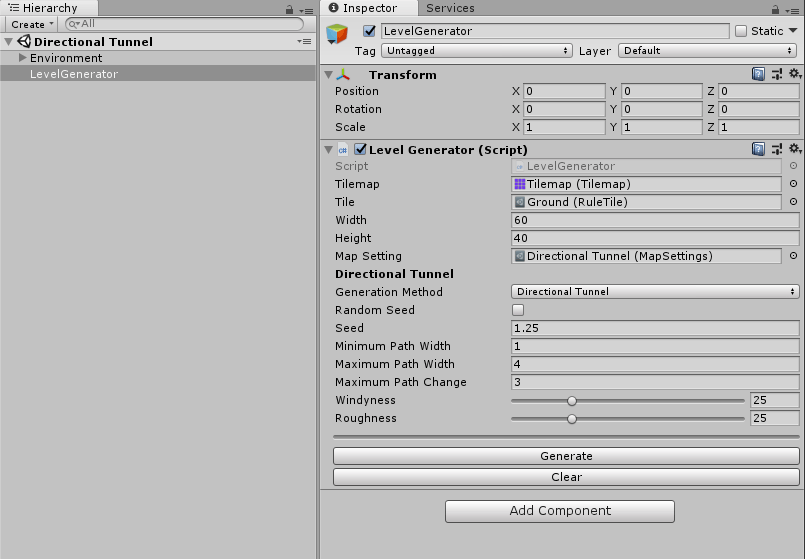Click the Directional Tunnel (MapSettings) object field

point(646,256)
